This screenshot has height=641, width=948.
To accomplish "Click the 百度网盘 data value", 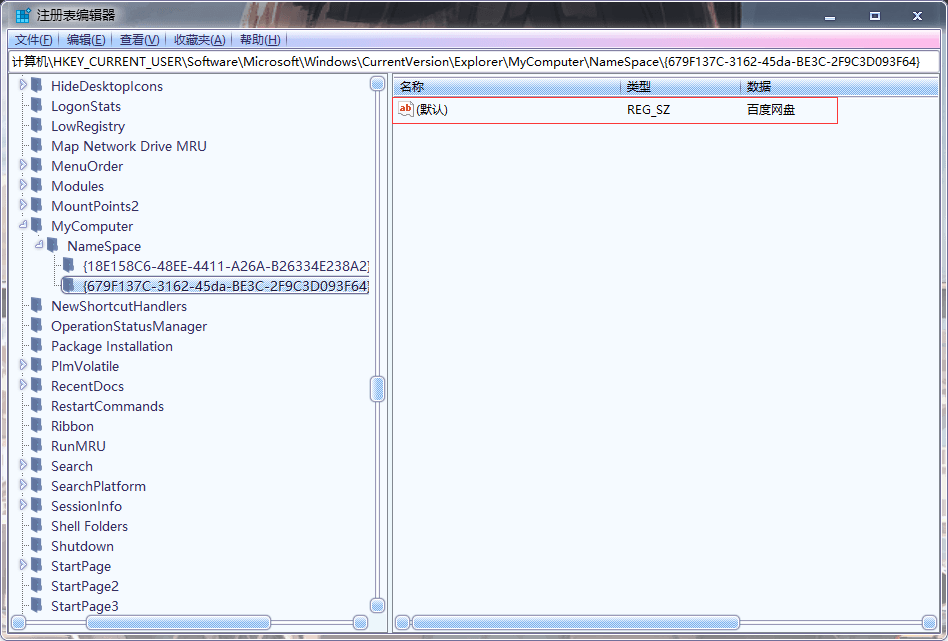I will (x=771, y=109).
